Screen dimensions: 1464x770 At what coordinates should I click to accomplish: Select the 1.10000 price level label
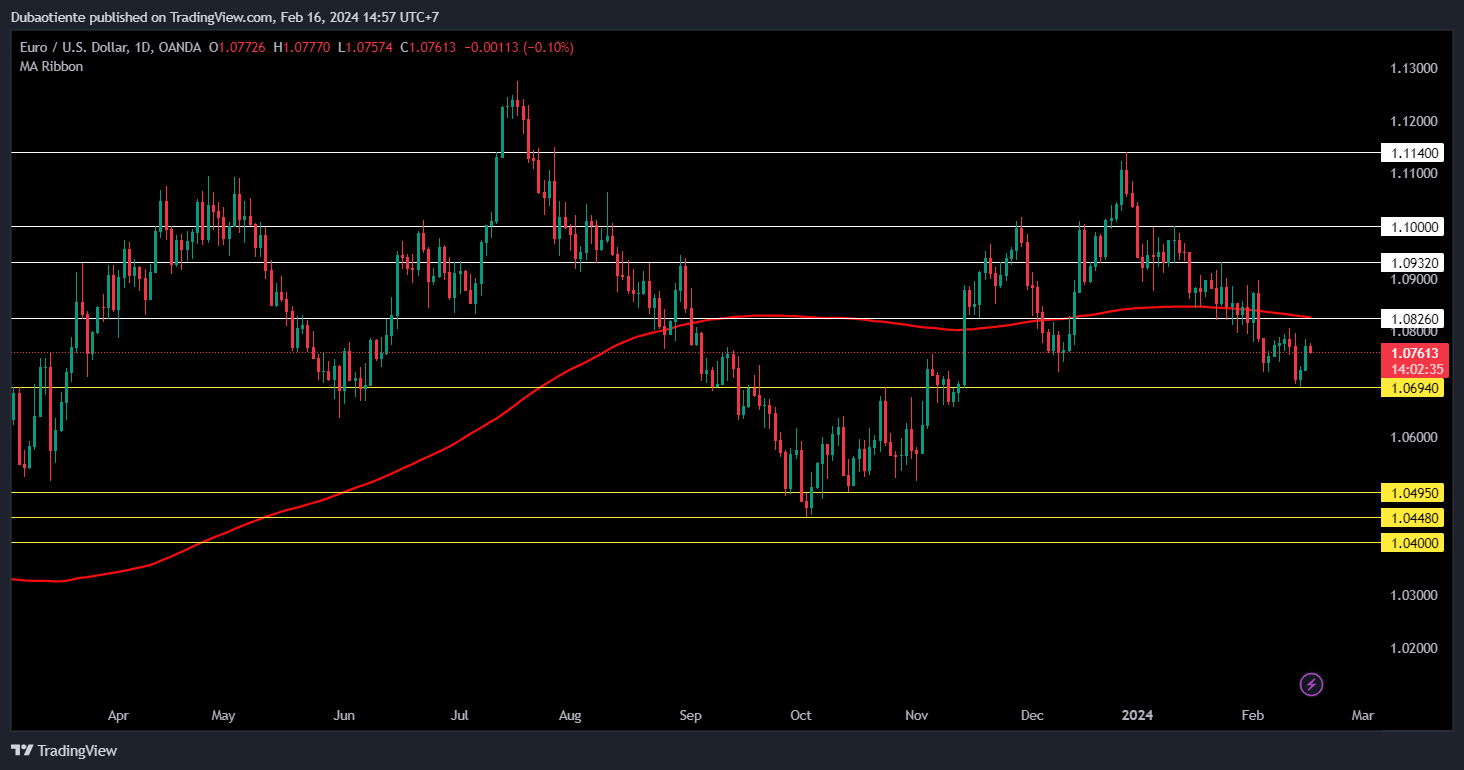tap(1412, 226)
